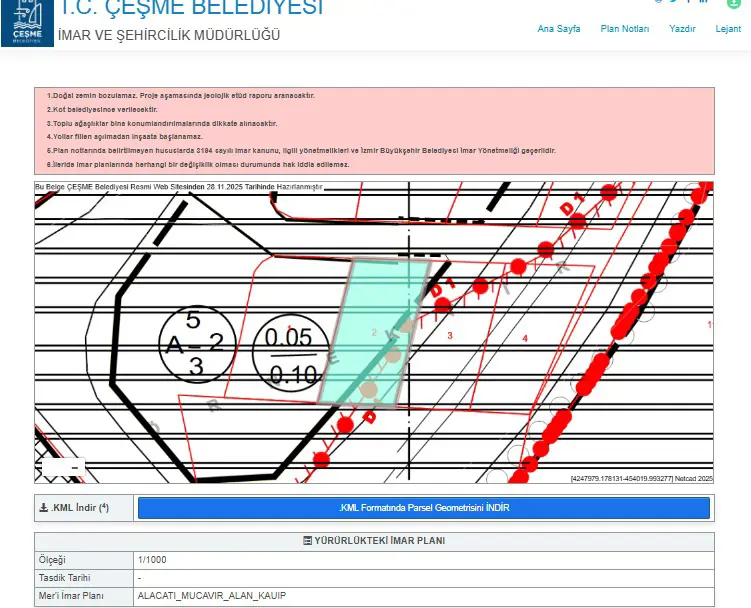Screen dimensions: 751x608
Task: Open the Ana Sayfa menu item
Action: pos(558,29)
